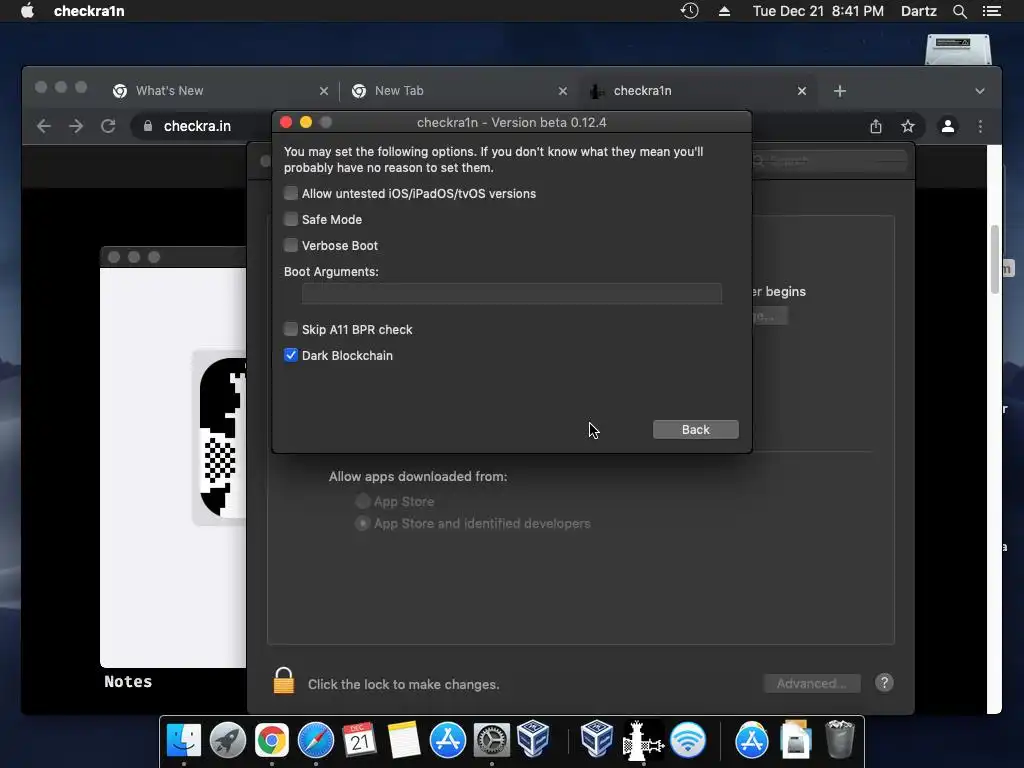Click the eject icon in menu bar

coord(724,11)
